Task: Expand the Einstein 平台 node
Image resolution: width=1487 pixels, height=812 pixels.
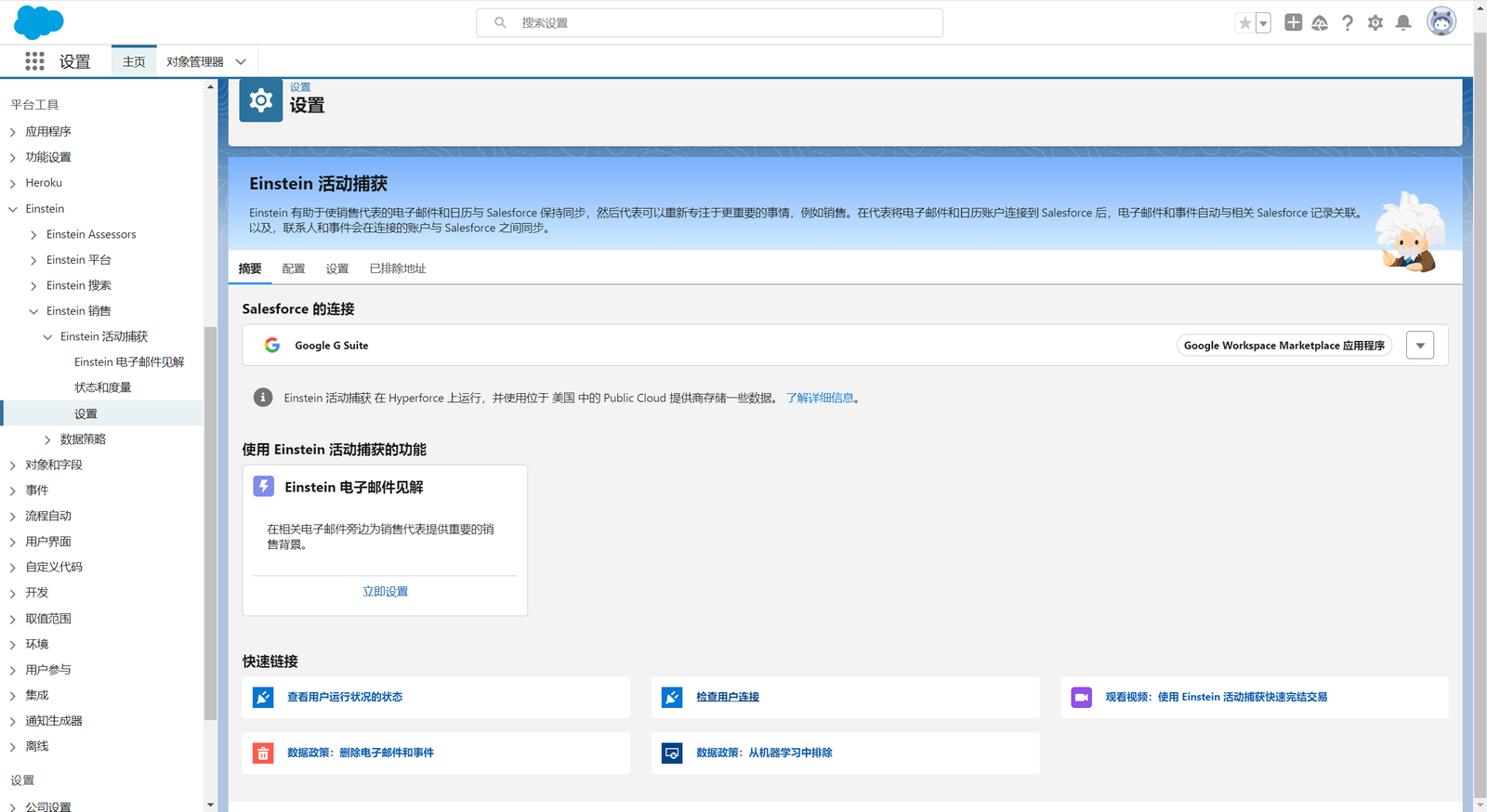Action: tap(33, 260)
